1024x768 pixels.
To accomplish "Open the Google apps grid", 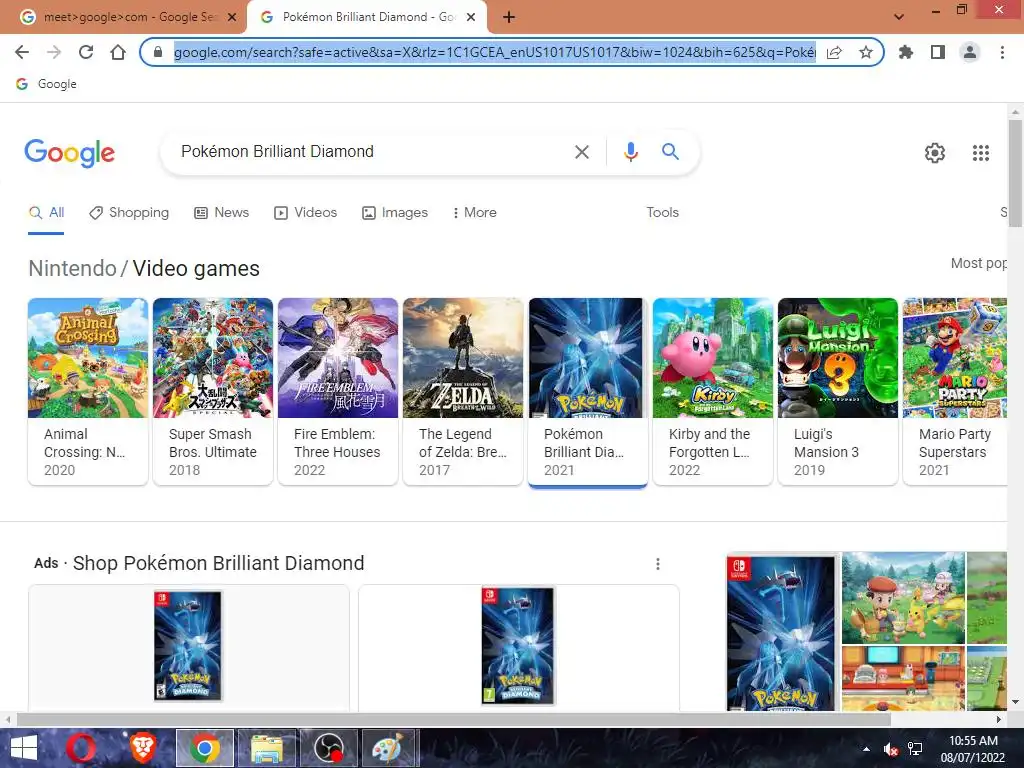I will point(980,153).
